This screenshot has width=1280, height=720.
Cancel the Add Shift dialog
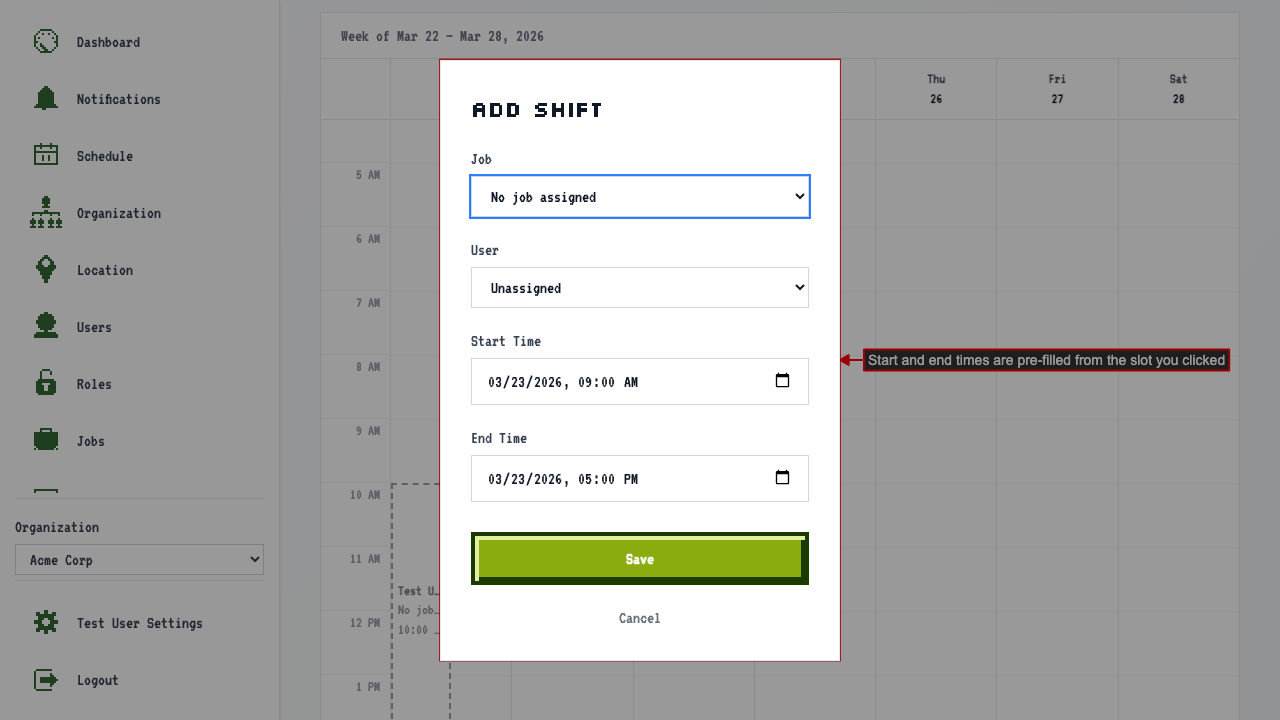pyautogui.click(x=640, y=618)
